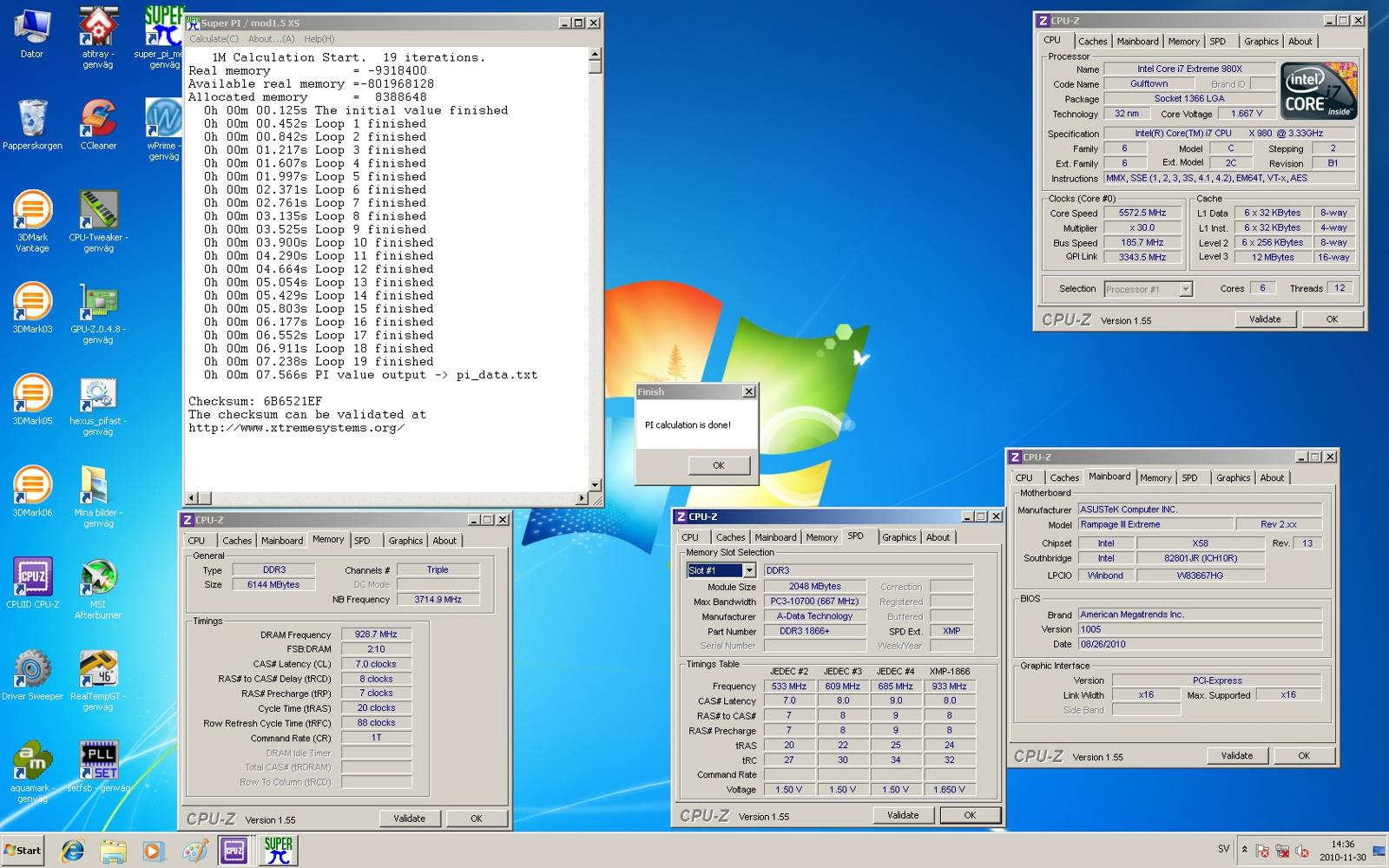Select About tab in SPD CPU-Z window
Screen dimensions: 1389x868
pos(938,537)
